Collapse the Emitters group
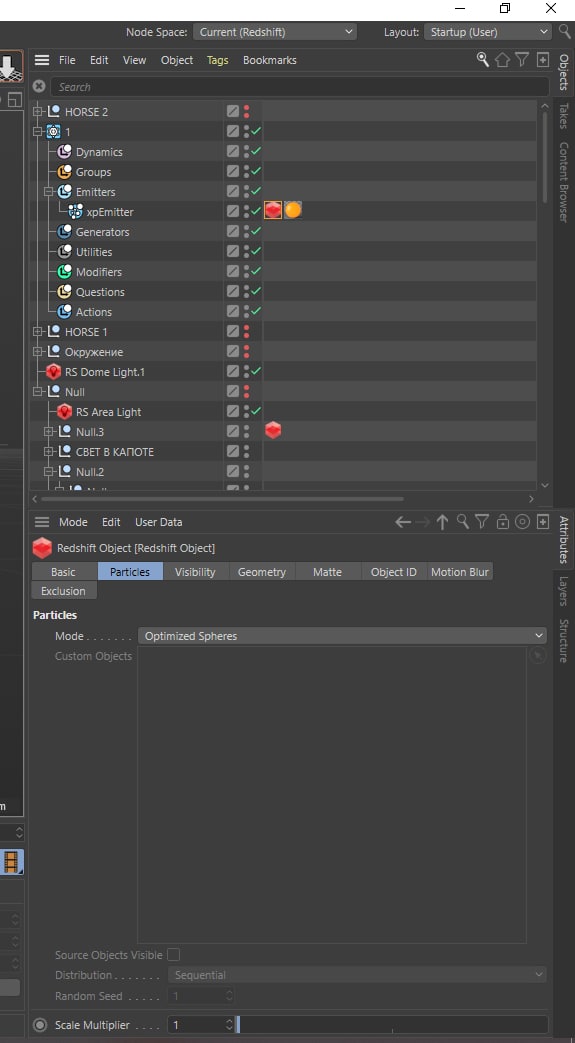 click(49, 192)
